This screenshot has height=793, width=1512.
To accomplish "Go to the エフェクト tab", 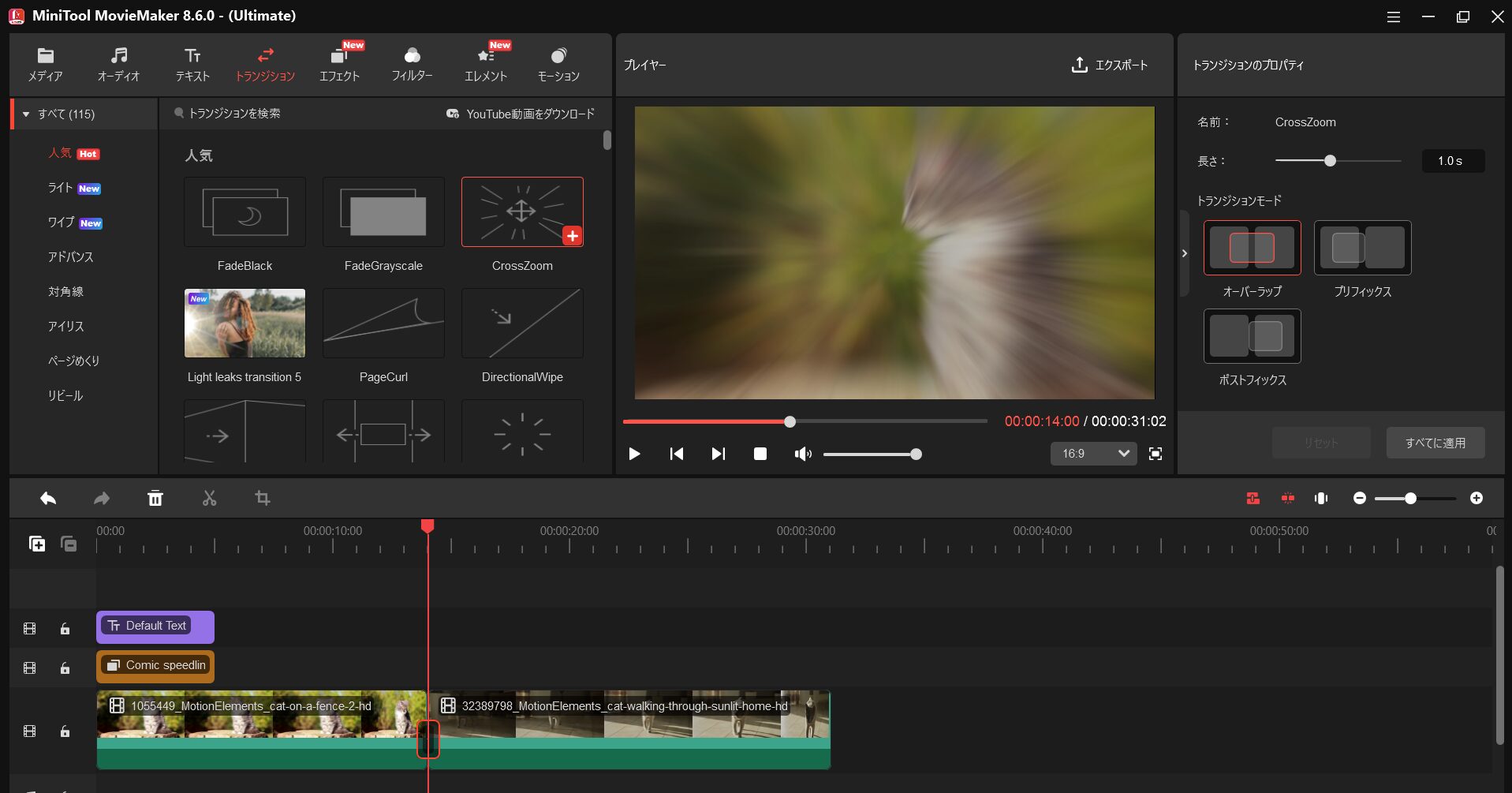I will click(x=339, y=65).
